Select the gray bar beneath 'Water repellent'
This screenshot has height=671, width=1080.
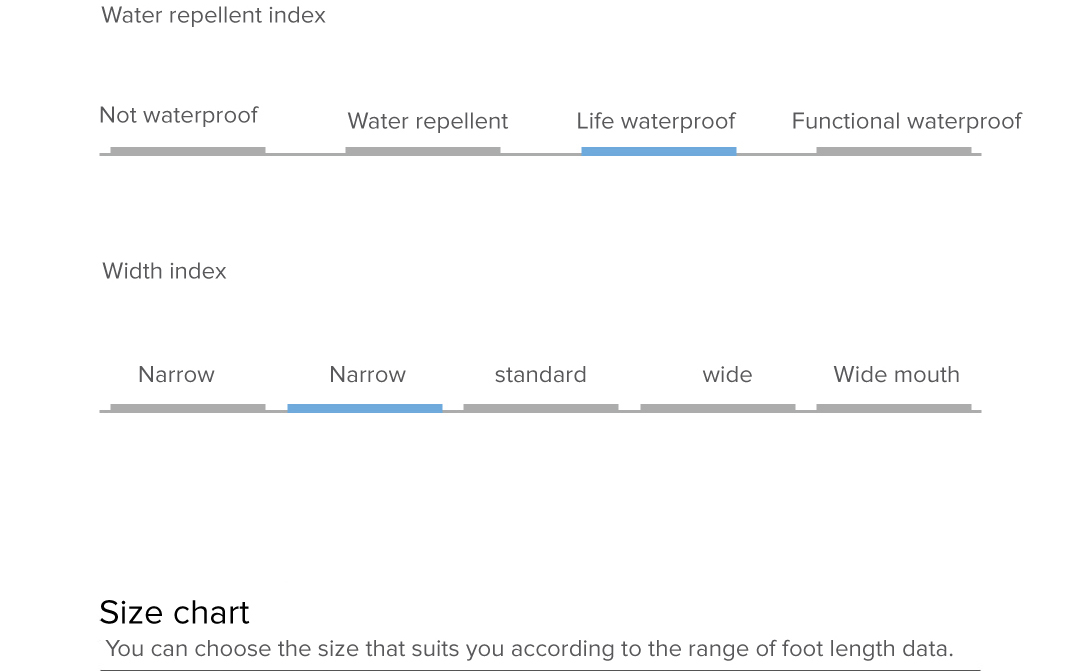(422, 151)
